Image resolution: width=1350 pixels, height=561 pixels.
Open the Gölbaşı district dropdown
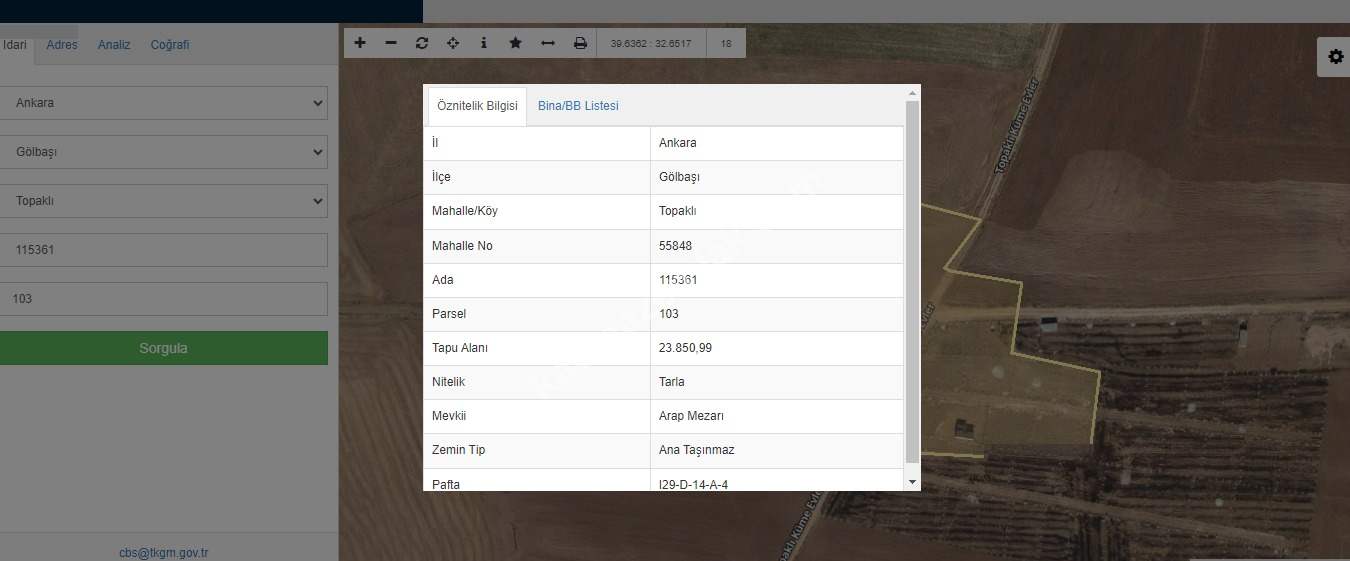pos(164,152)
